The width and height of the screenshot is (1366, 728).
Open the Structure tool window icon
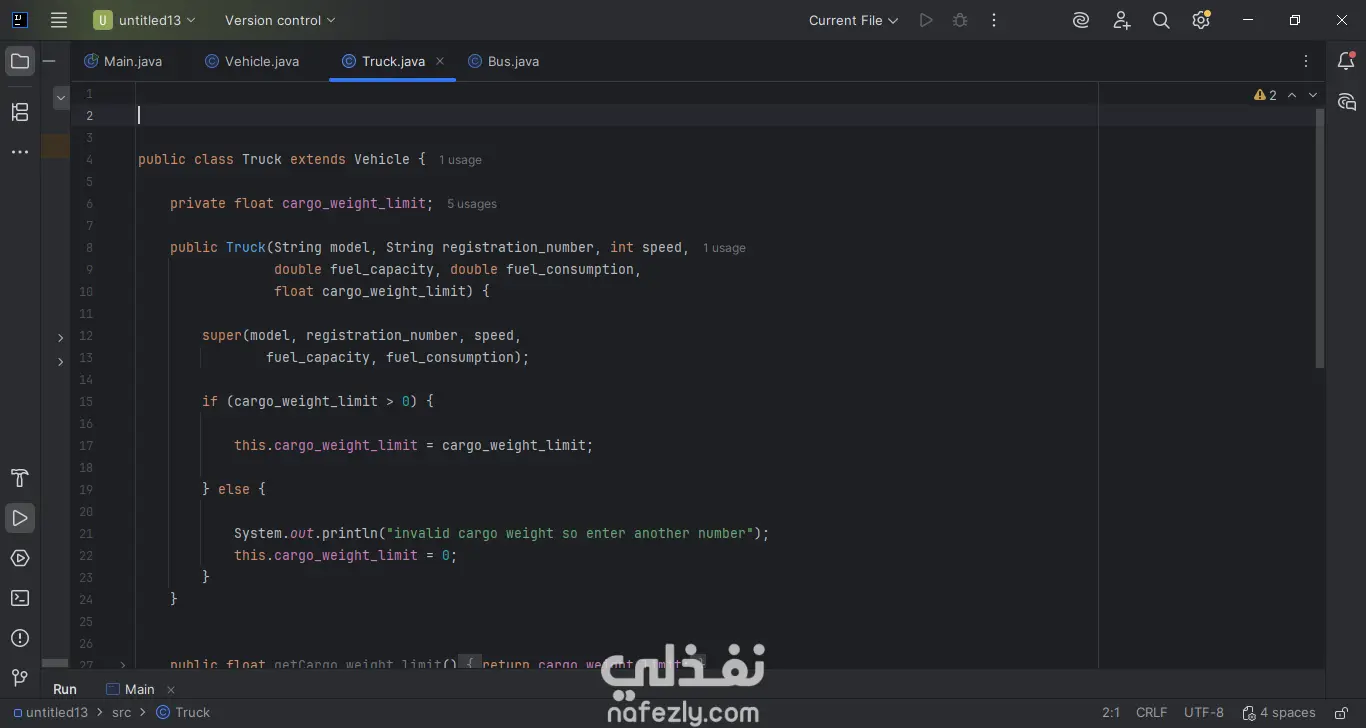tap(19, 112)
